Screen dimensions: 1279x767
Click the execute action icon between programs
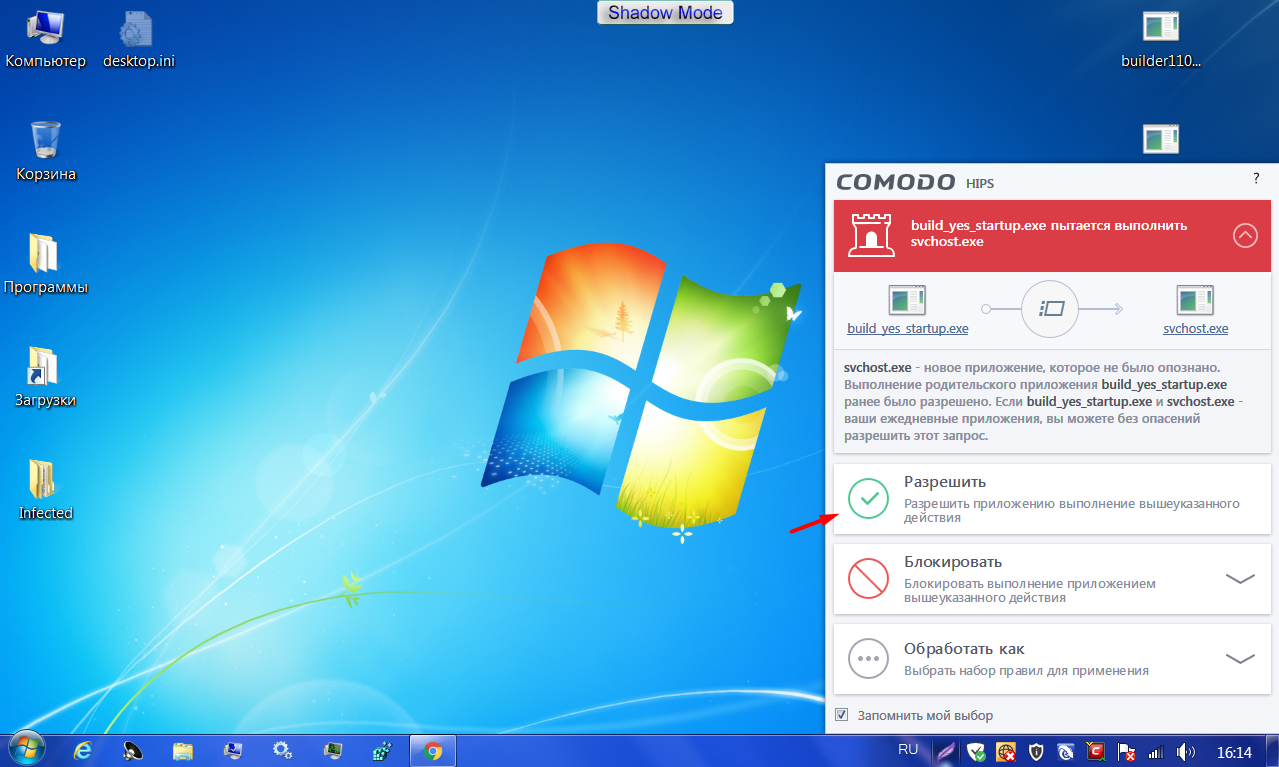[1052, 308]
